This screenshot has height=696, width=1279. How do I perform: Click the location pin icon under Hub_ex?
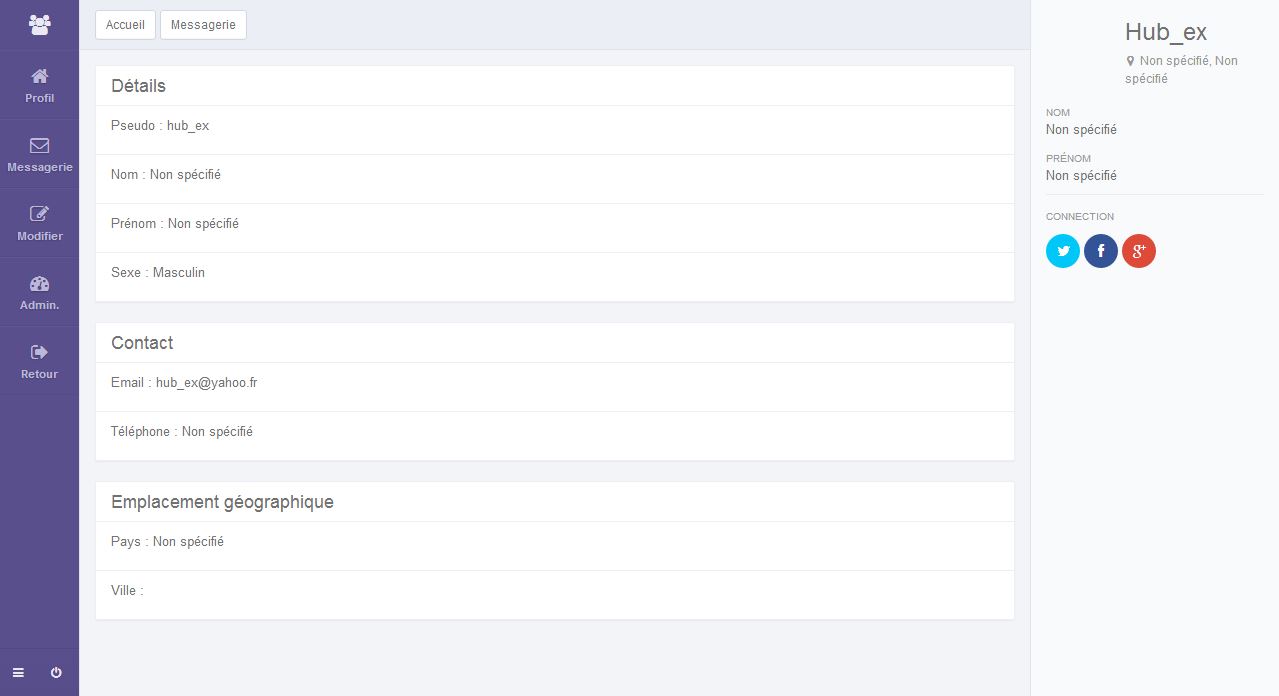pos(1130,61)
